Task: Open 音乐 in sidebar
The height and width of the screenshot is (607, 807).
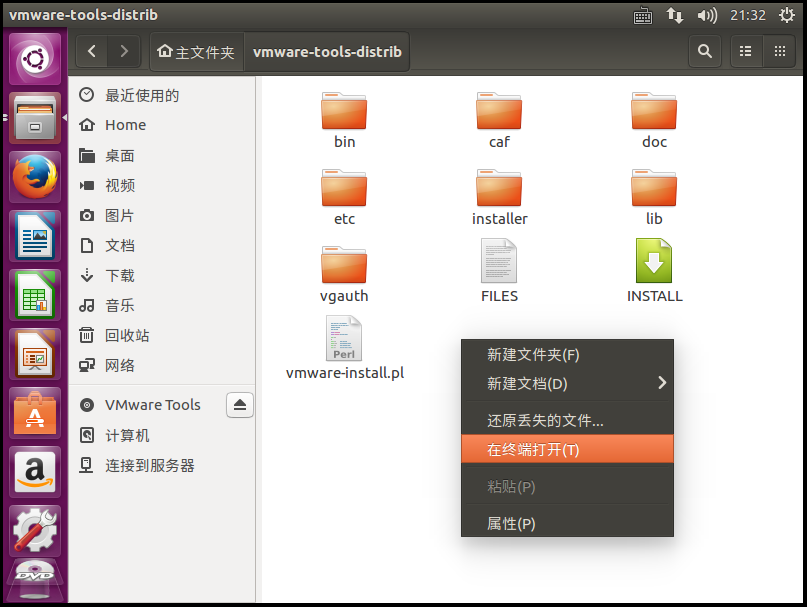Action: click(x=162, y=305)
